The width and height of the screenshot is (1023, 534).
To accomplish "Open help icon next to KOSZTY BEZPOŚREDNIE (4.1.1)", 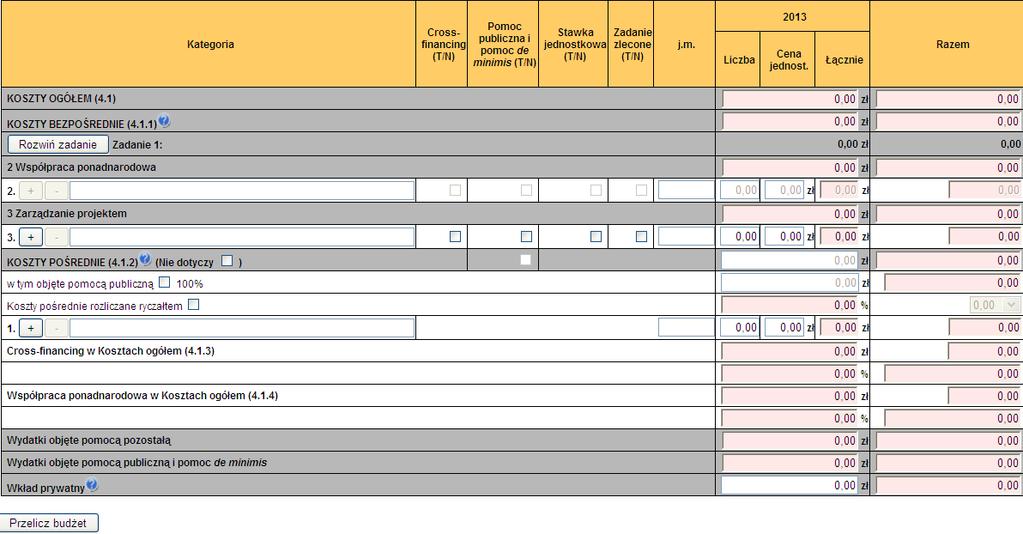I will point(164,121).
